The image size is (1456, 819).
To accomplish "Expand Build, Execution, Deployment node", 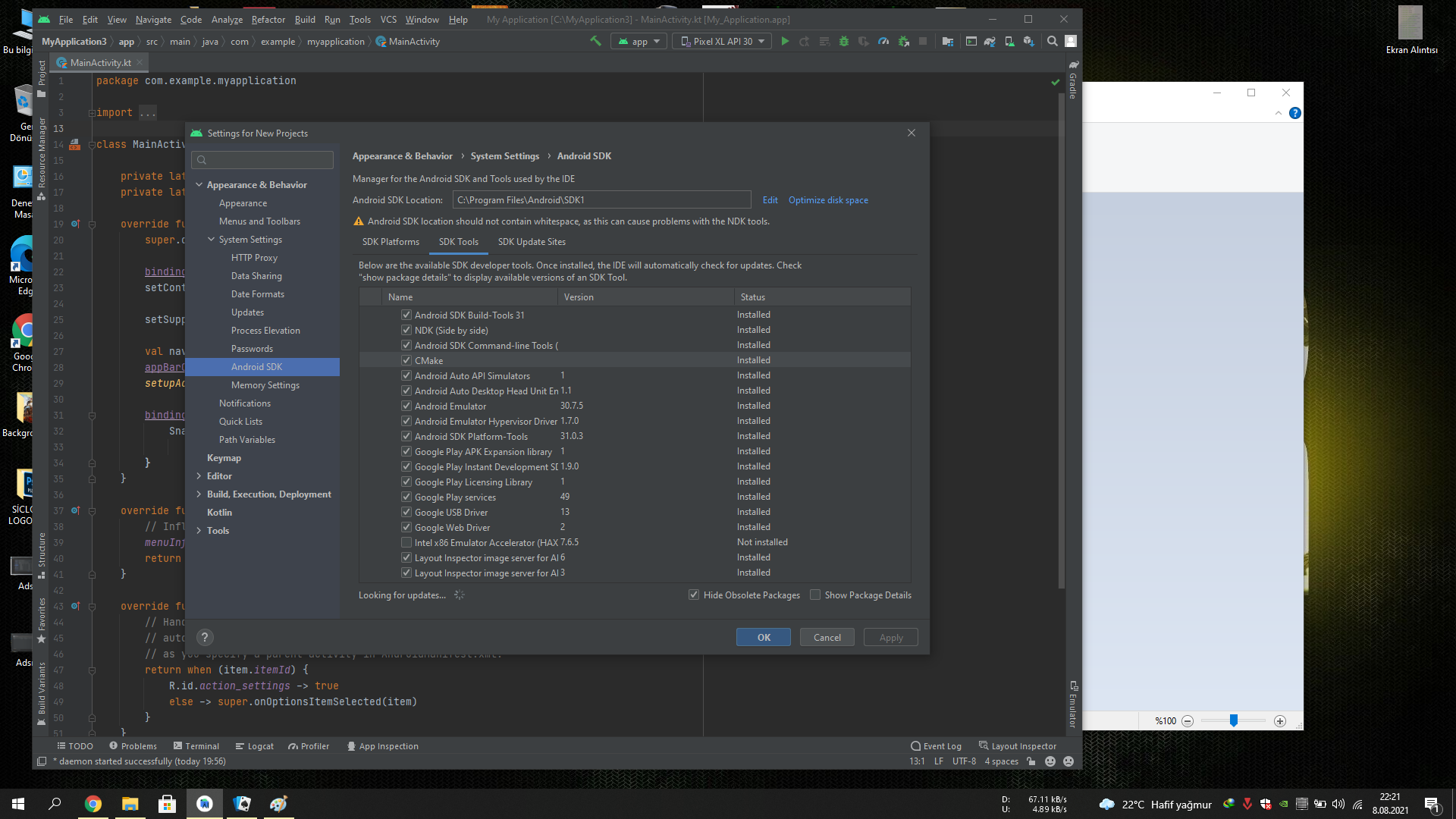I will [199, 494].
